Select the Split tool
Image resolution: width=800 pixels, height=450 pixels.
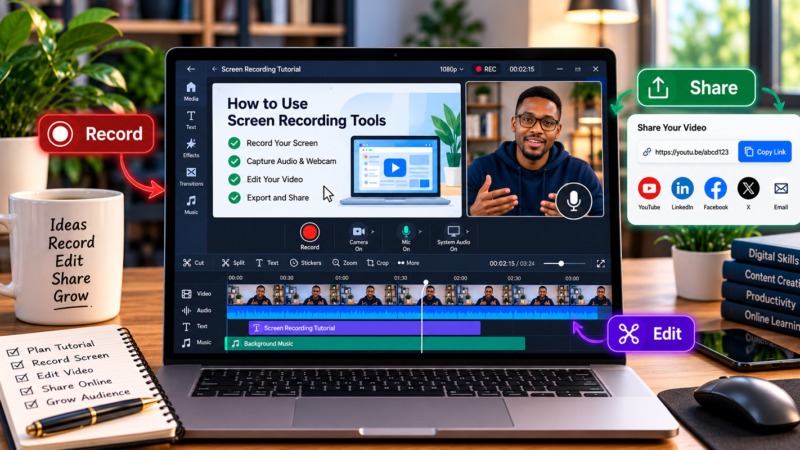click(x=233, y=263)
